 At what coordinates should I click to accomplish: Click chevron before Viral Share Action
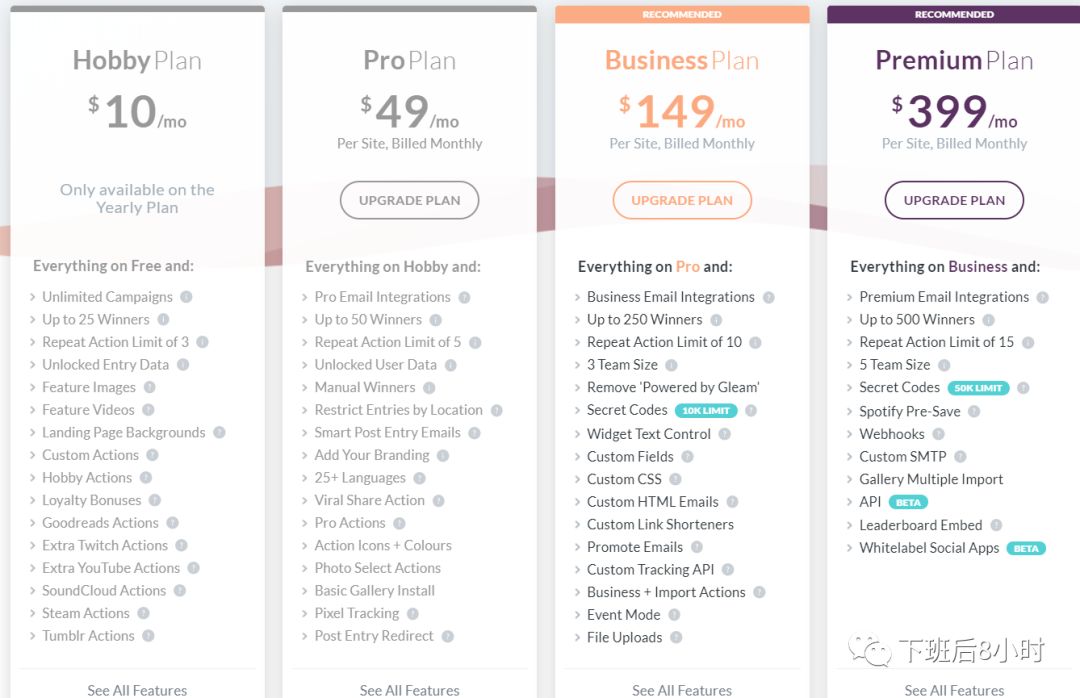point(304,501)
